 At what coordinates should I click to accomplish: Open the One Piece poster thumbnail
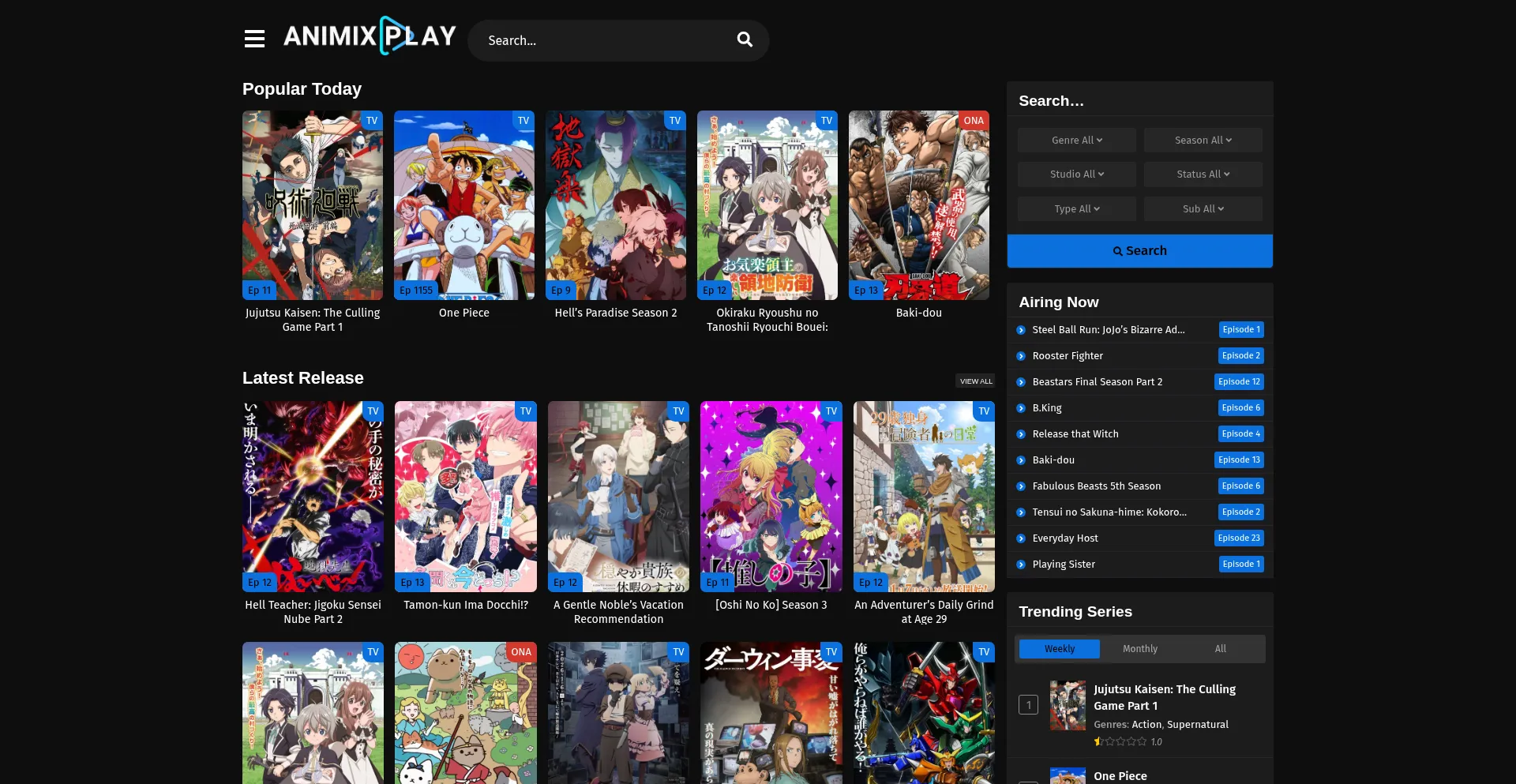(464, 205)
